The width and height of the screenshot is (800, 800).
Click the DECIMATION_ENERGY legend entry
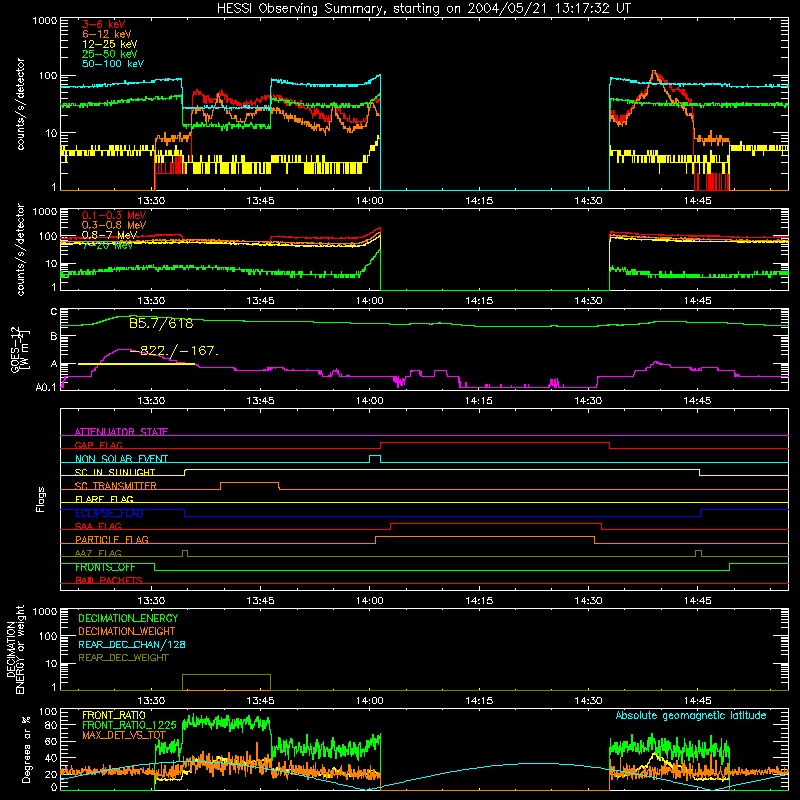[128, 618]
